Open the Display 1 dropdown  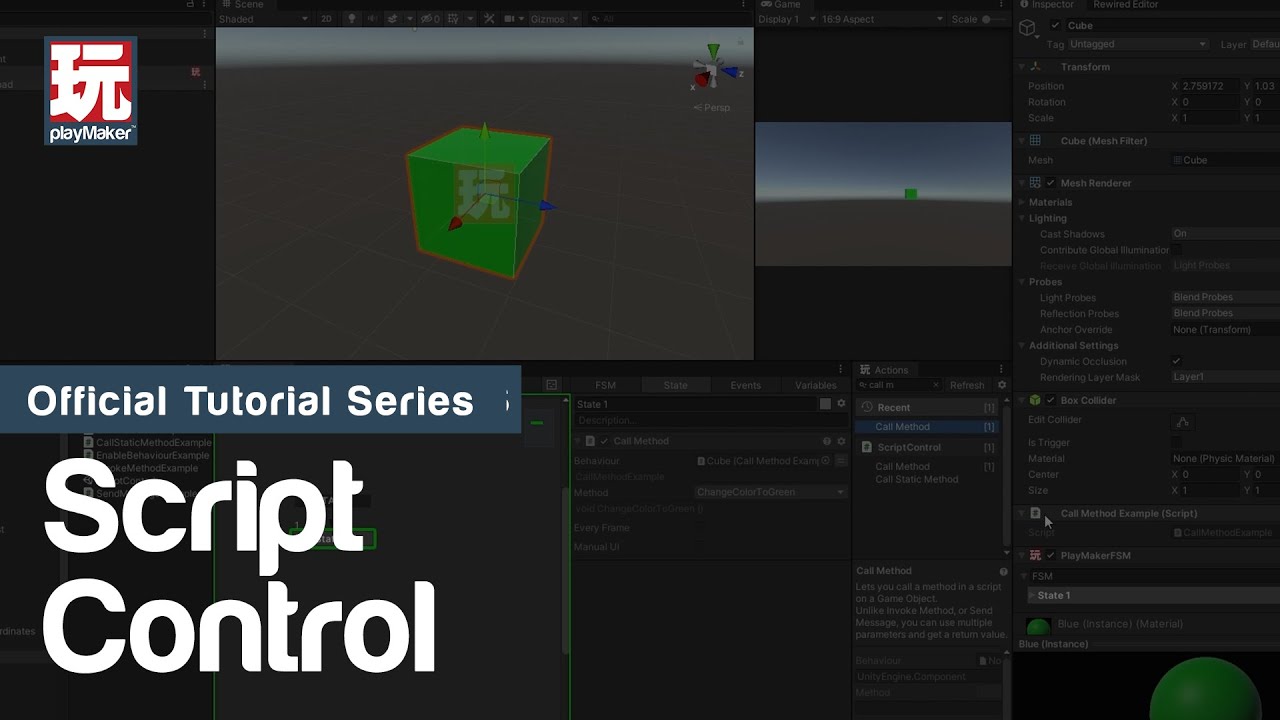click(x=787, y=19)
